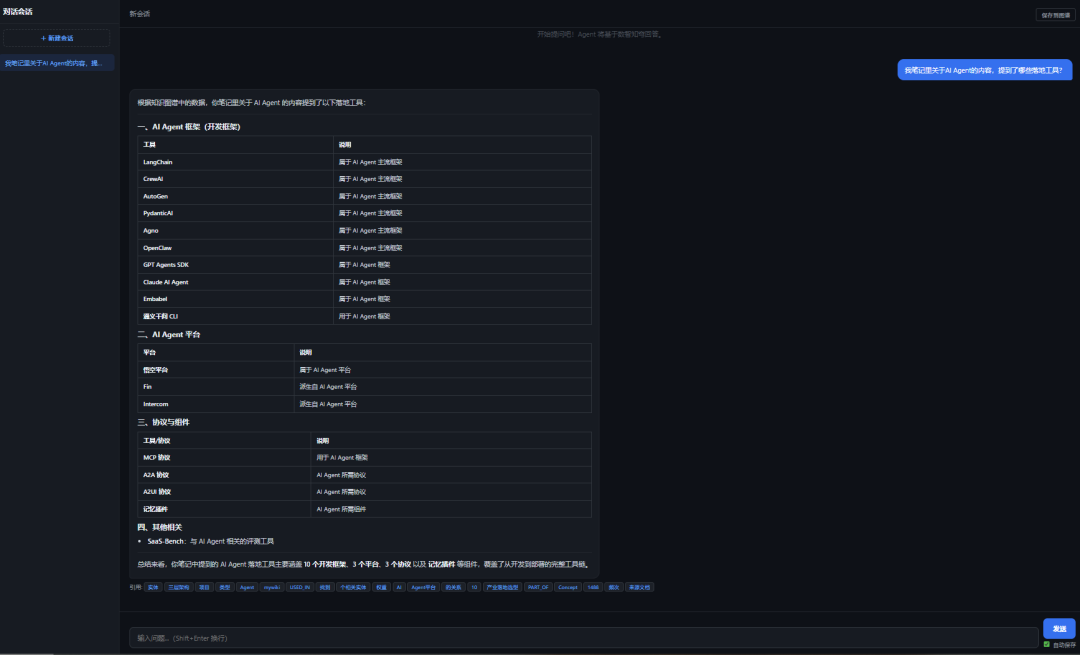This screenshot has width=1080, height=655.
Task: Click the A2UI 协议 table cell
Action: pyautogui.click(x=224, y=492)
